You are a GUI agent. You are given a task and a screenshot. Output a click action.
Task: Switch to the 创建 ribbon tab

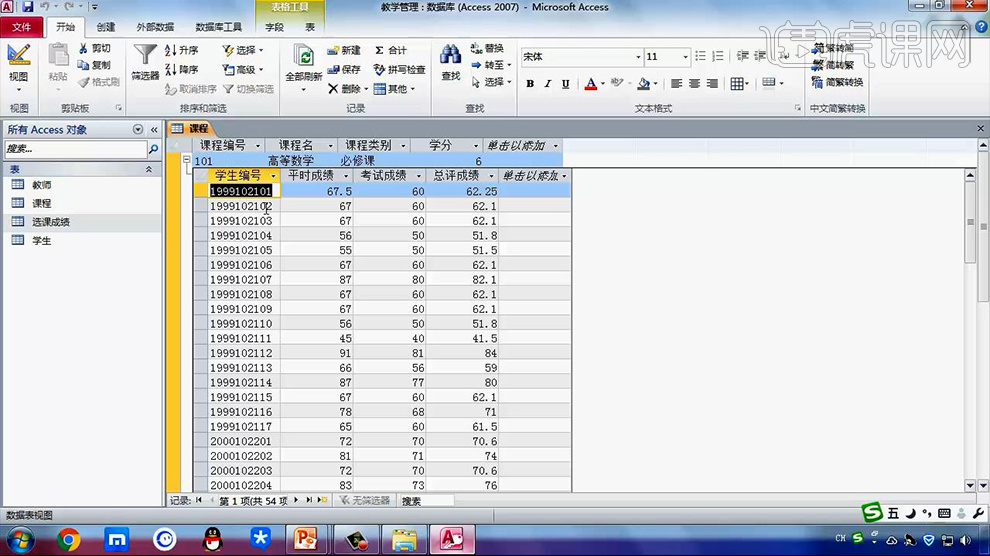coord(105,27)
